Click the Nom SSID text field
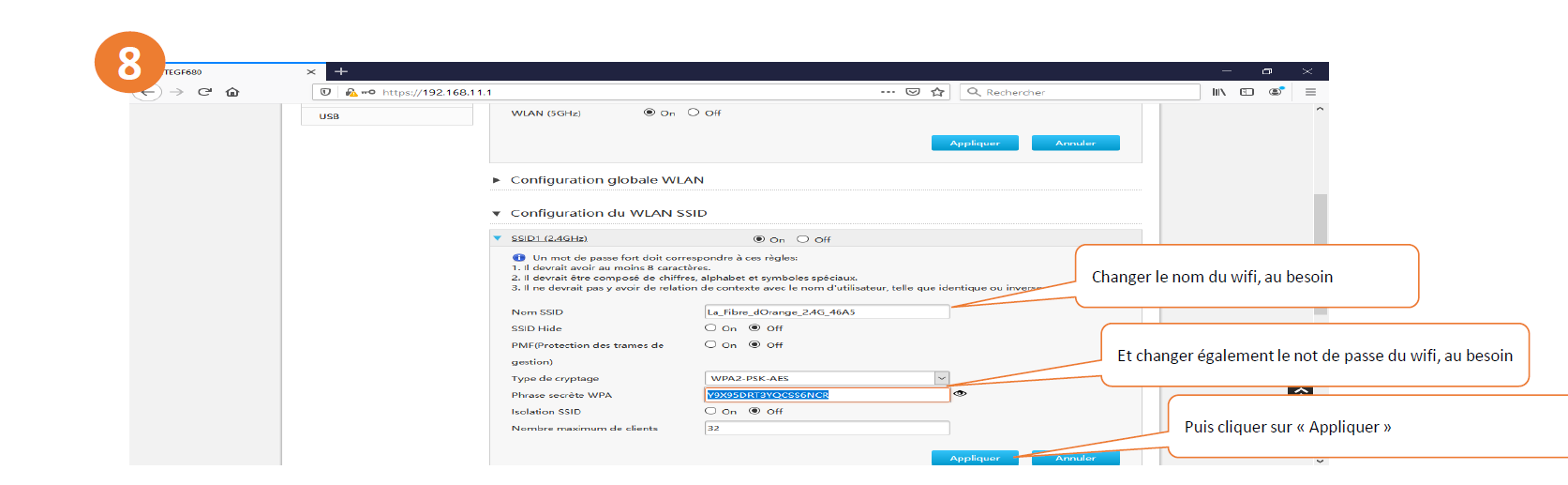 (826, 312)
